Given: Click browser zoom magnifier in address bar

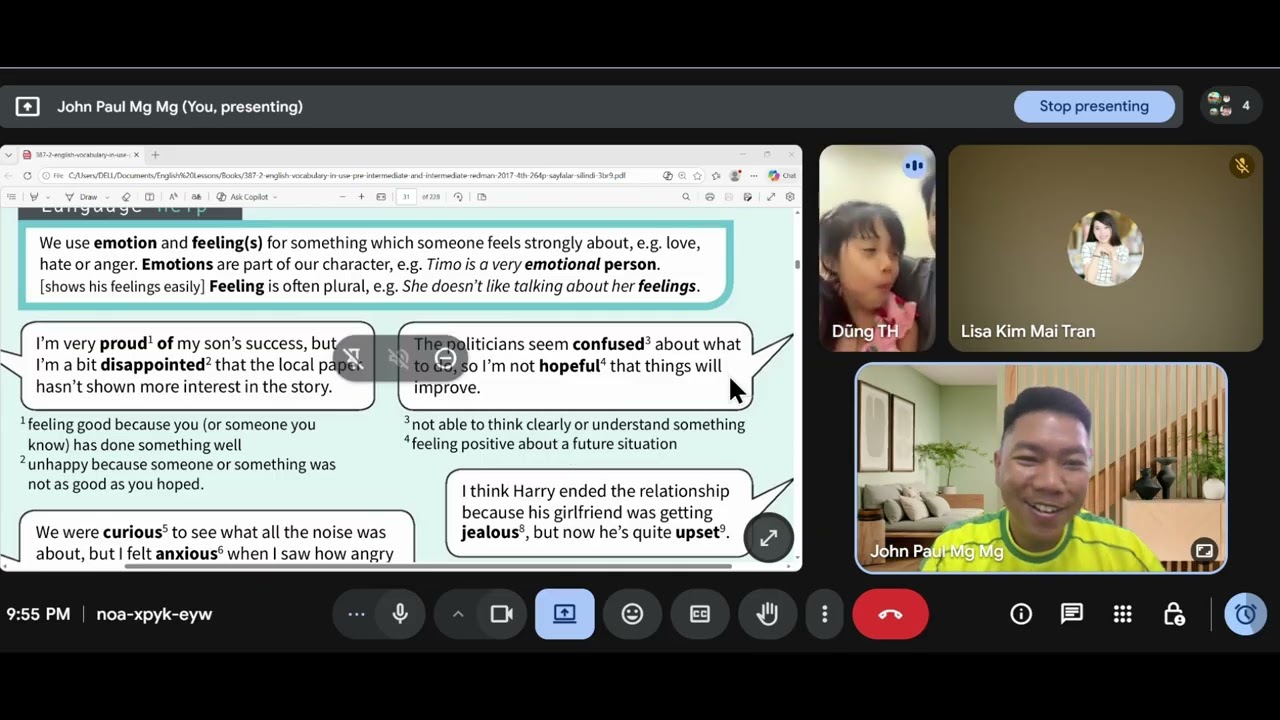Looking at the screenshot, I should click(682, 176).
